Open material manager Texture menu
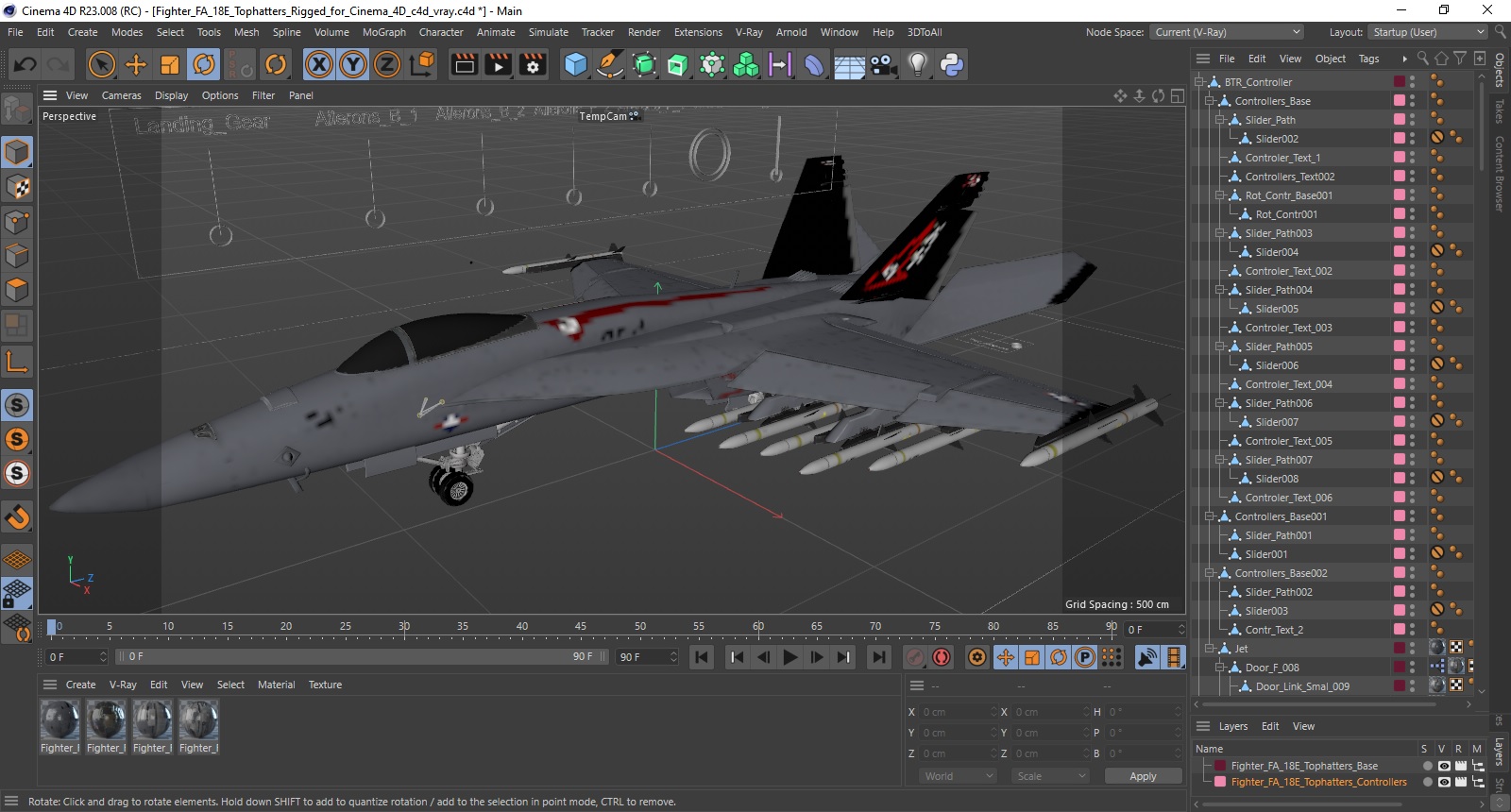Viewport: 1511px width, 812px height. [x=325, y=685]
